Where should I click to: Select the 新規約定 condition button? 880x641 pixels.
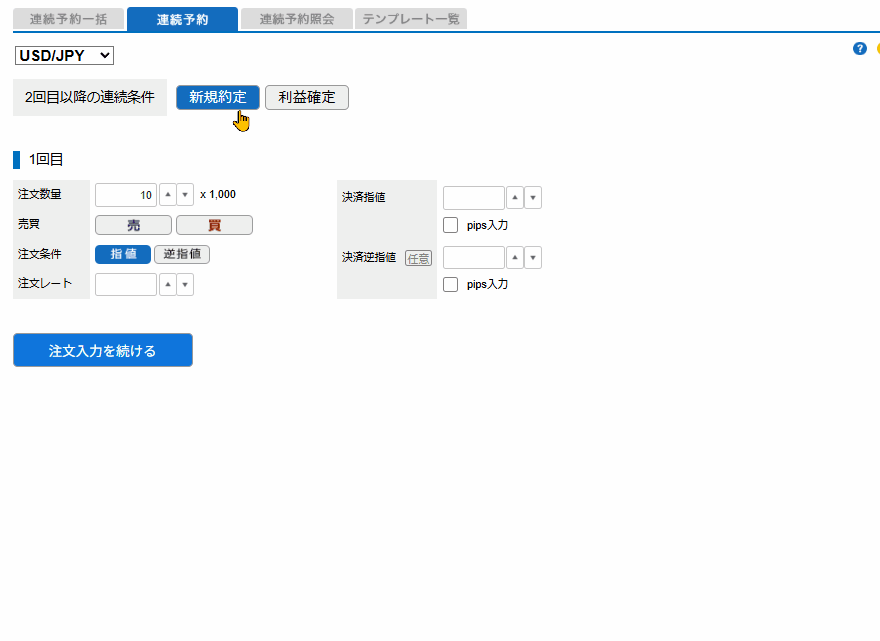(217, 97)
